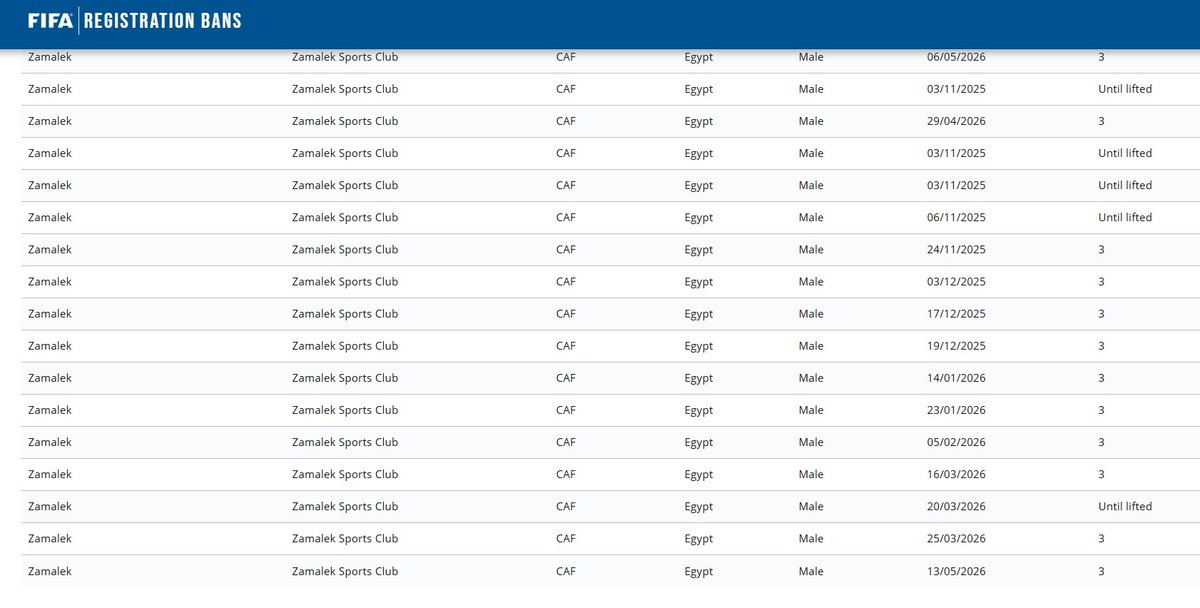Screen dimensions: 1200x608
Task: Click the '3' value in the 17/12/2025 row
Action: coord(1101,313)
